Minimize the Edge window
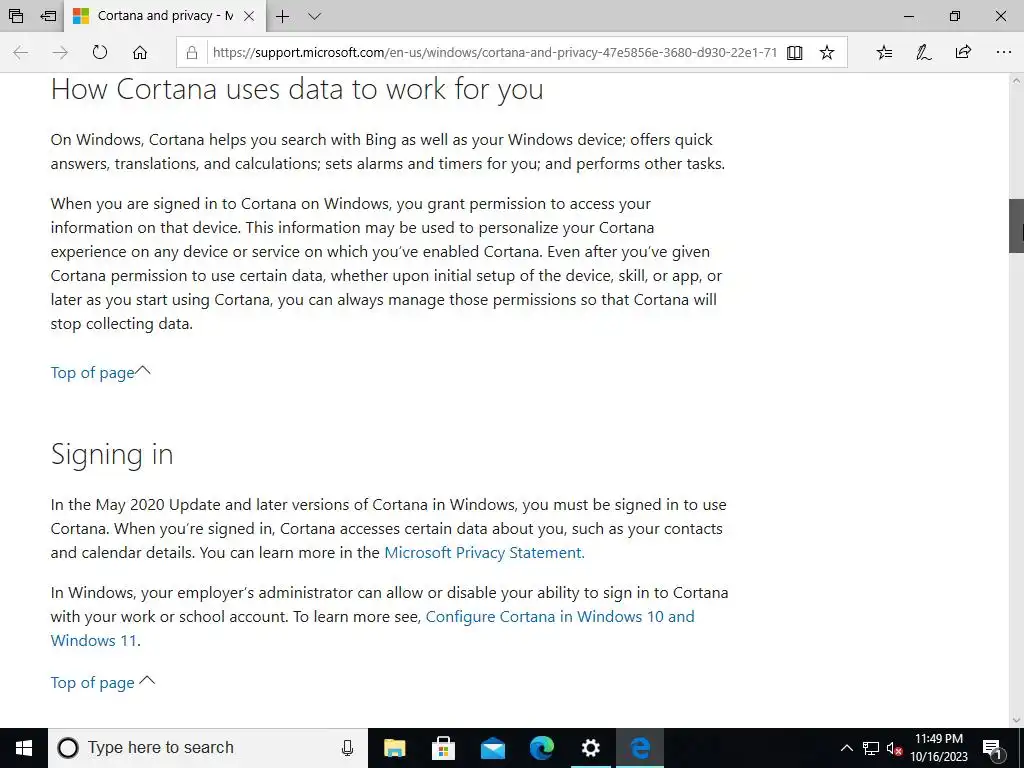The width and height of the screenshot is (1024, 768). coord(908,16)
